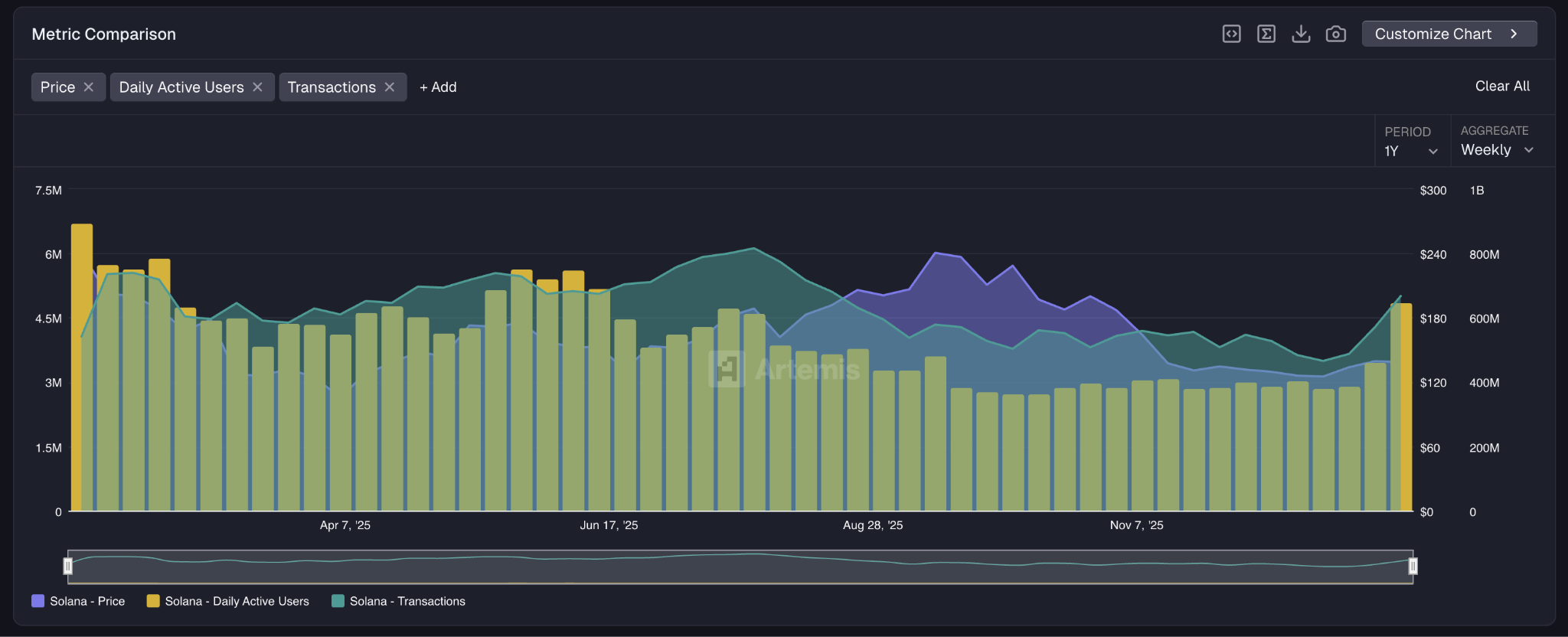This screenshot has height=637, width=1568.
Task: Open the Period 1Y dropdown
Action: [x=1411, y=151]
